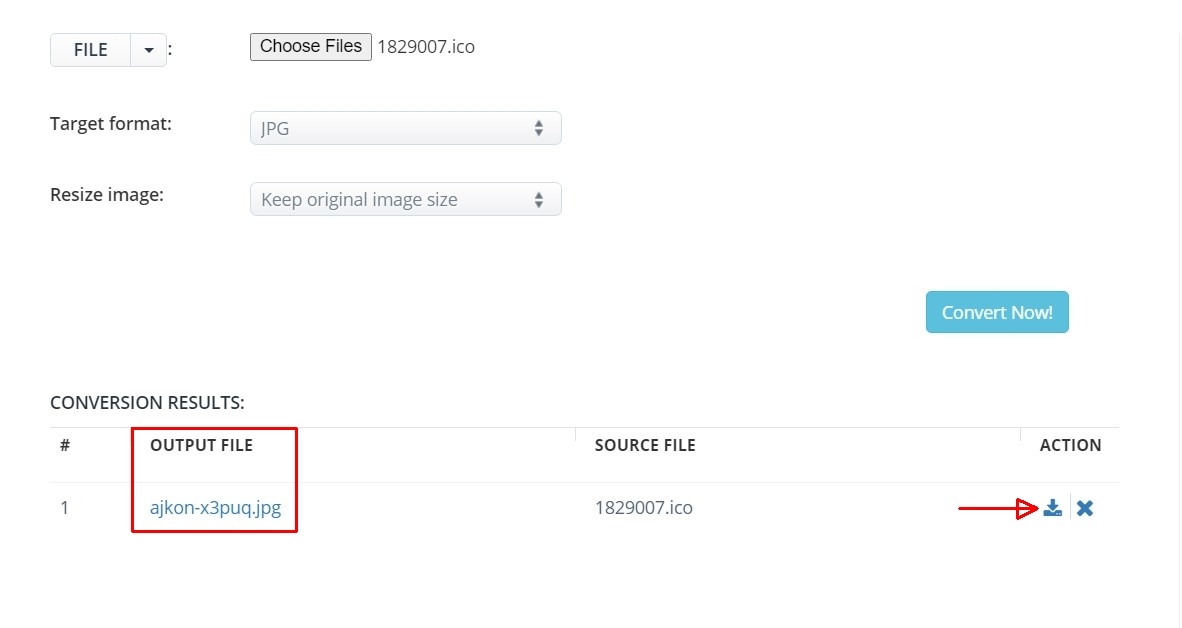This screenshot has width=1182, height=628.
Task: Click the SOURCE FILE column header
Action: [x=644, y=445]
